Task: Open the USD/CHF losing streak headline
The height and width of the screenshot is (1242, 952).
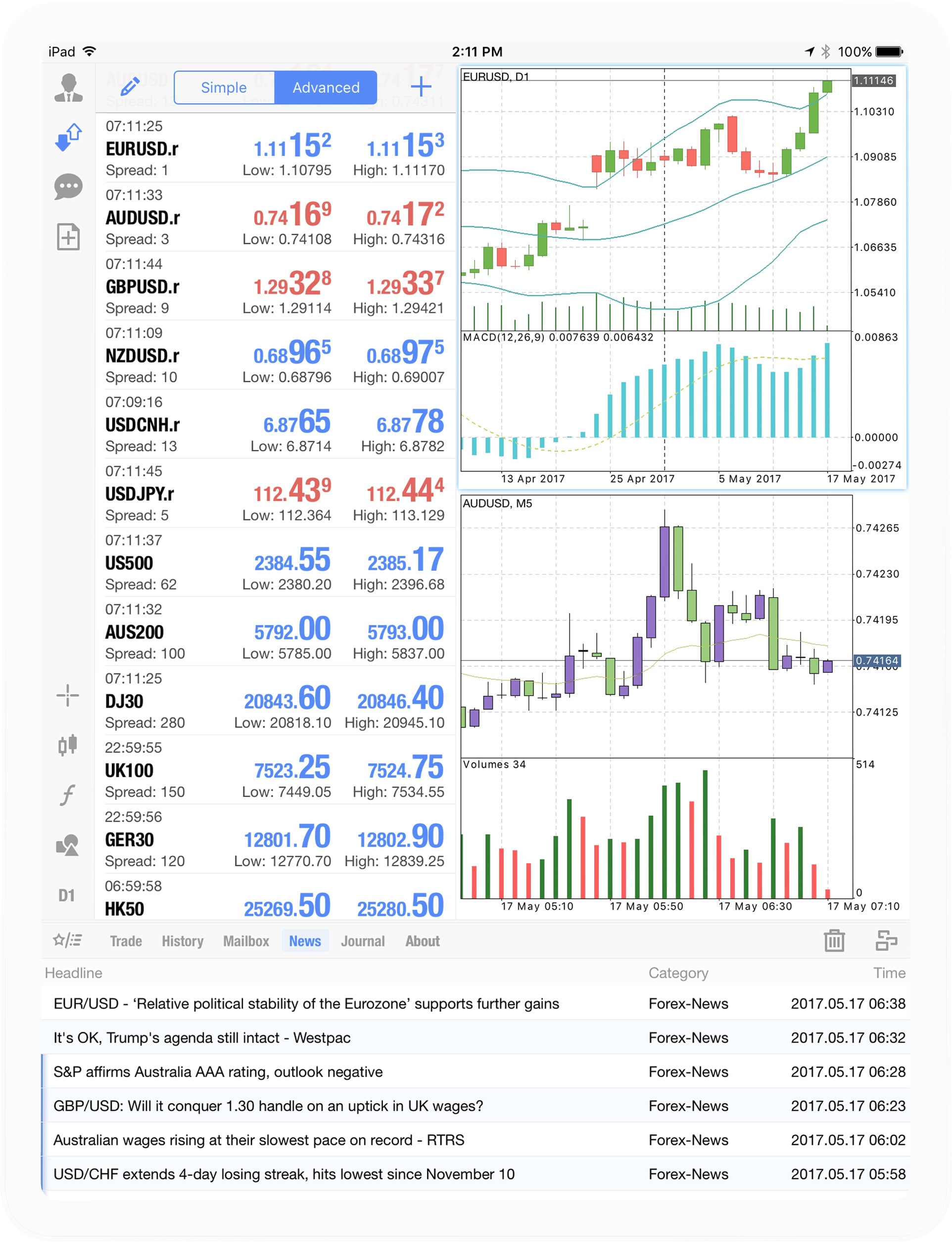Action: [284, 1174]
